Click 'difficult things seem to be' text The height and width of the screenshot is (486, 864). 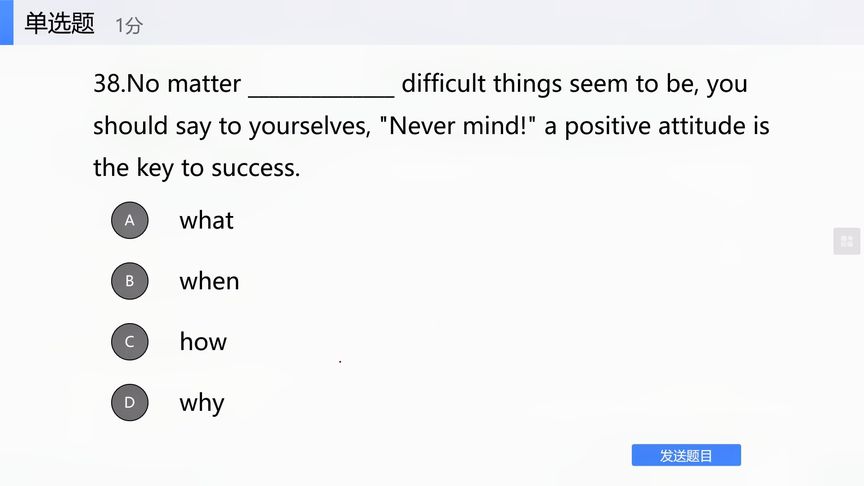tap(550, 84)
